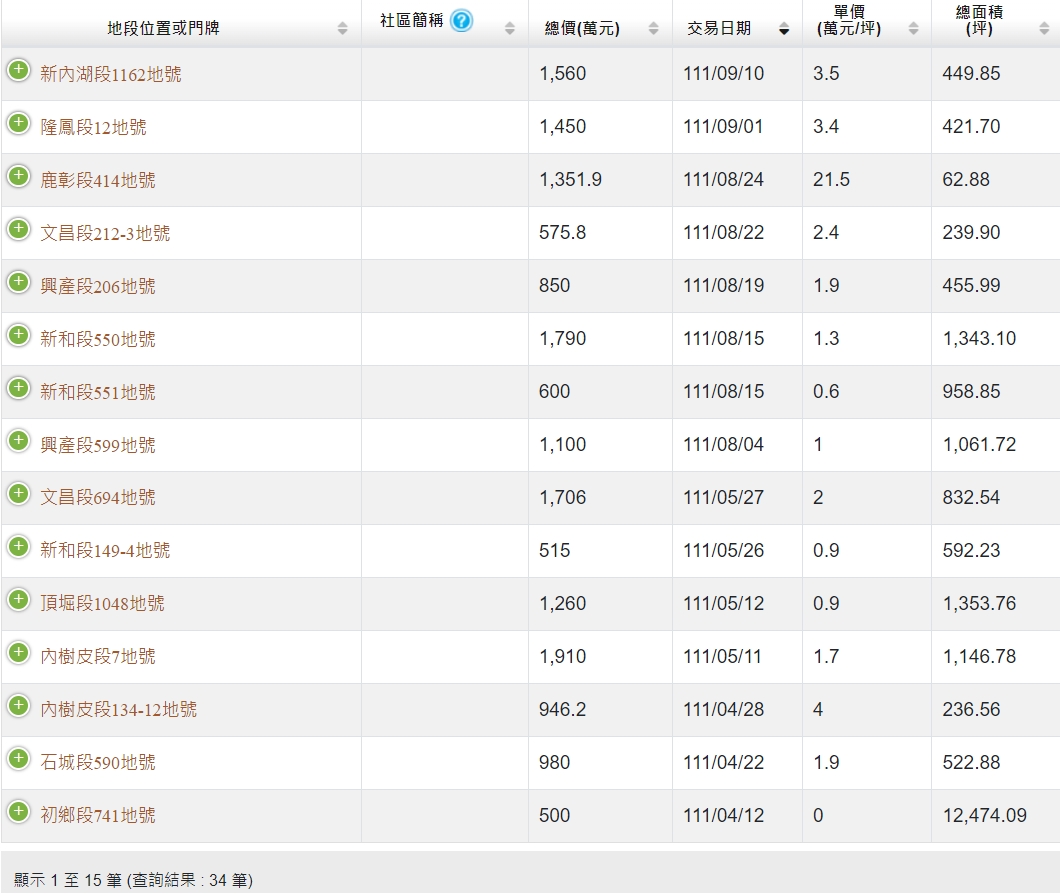Sort by 單價(萬元/坪) column header
Viewport: 1060px width, 894px height.
pyautogui.click(x=848, y=21)
